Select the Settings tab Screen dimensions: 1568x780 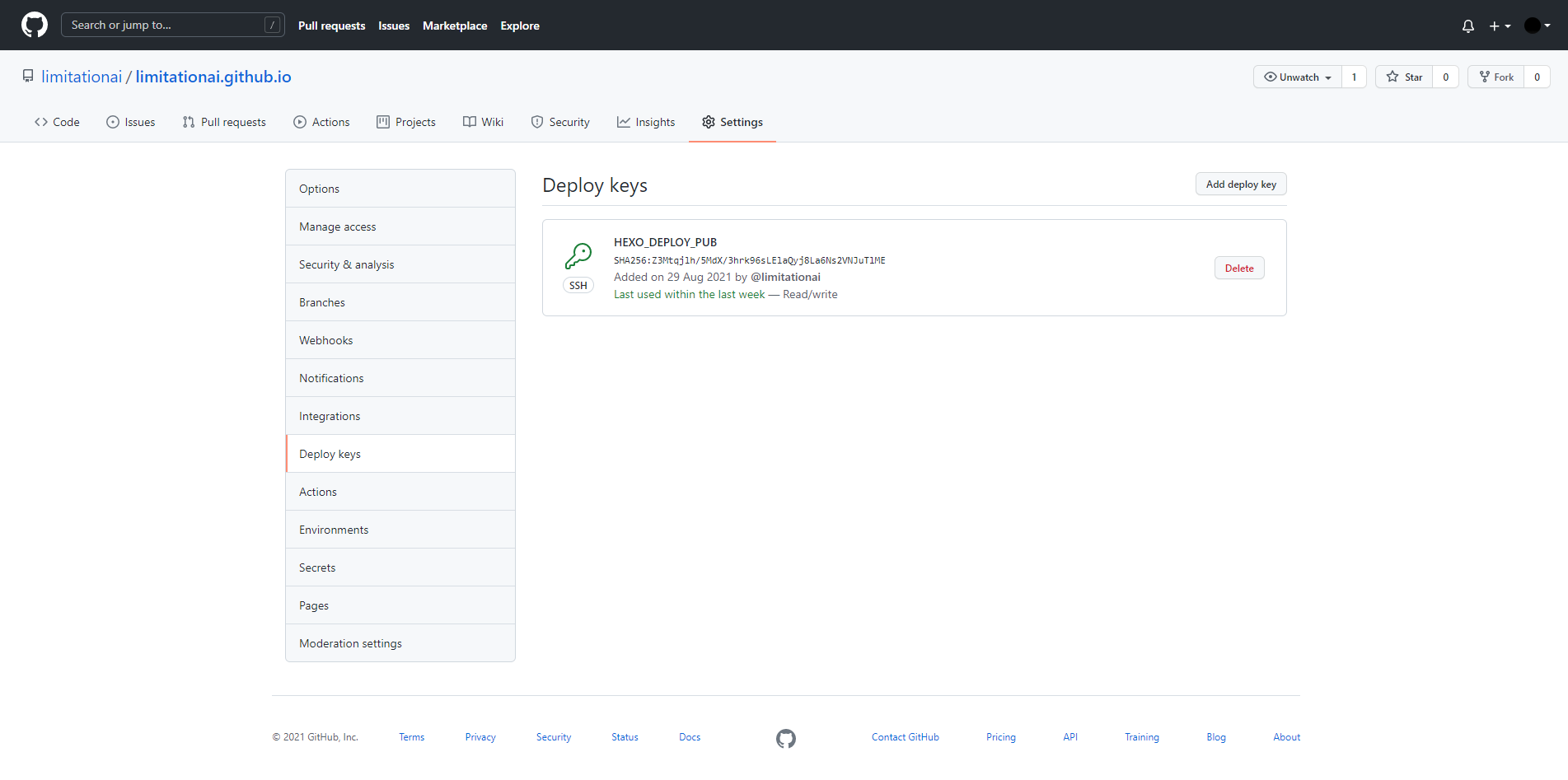[x=733, y=122]
